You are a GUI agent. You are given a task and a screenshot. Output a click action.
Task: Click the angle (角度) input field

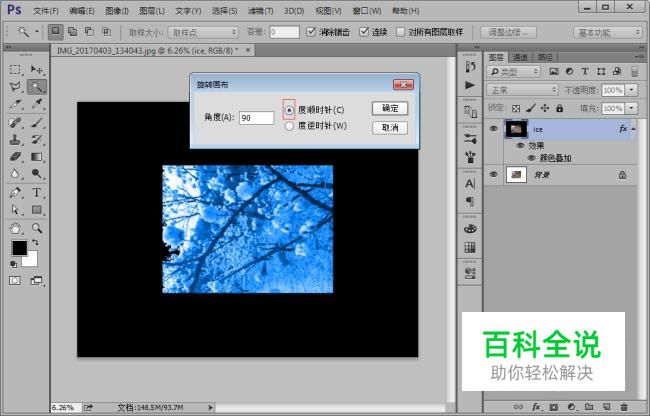(256, 118)
